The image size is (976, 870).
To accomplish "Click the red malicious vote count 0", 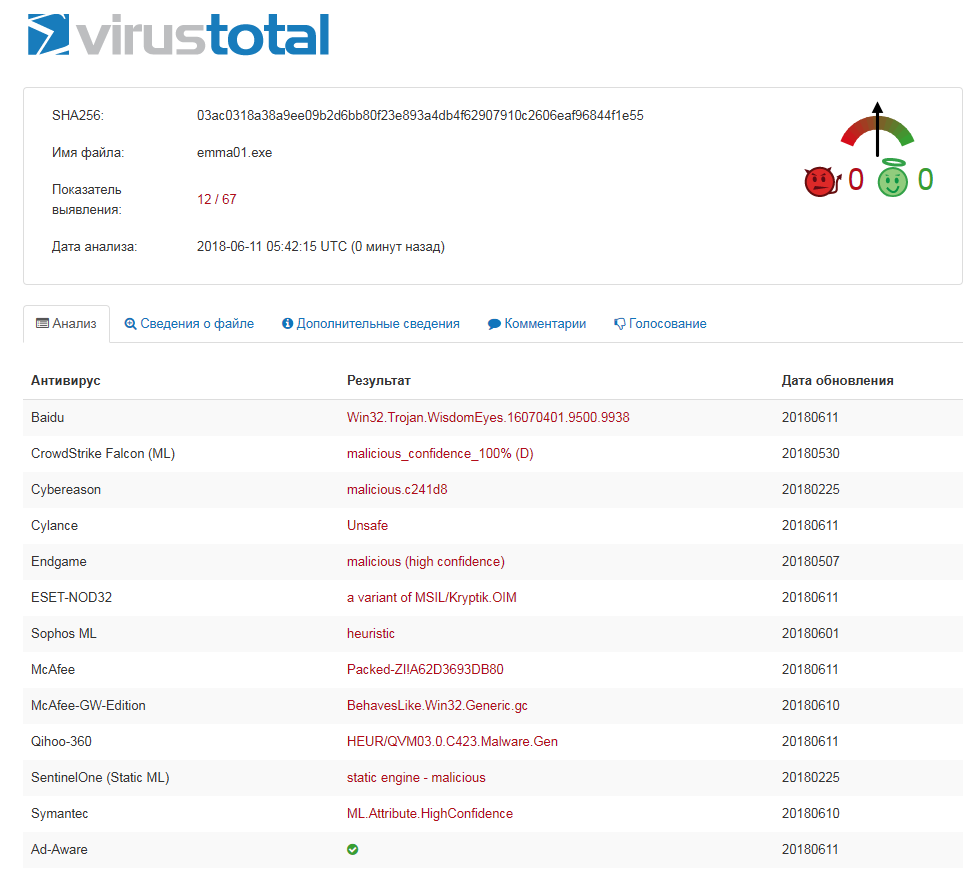I will click(x=856, y=180).
